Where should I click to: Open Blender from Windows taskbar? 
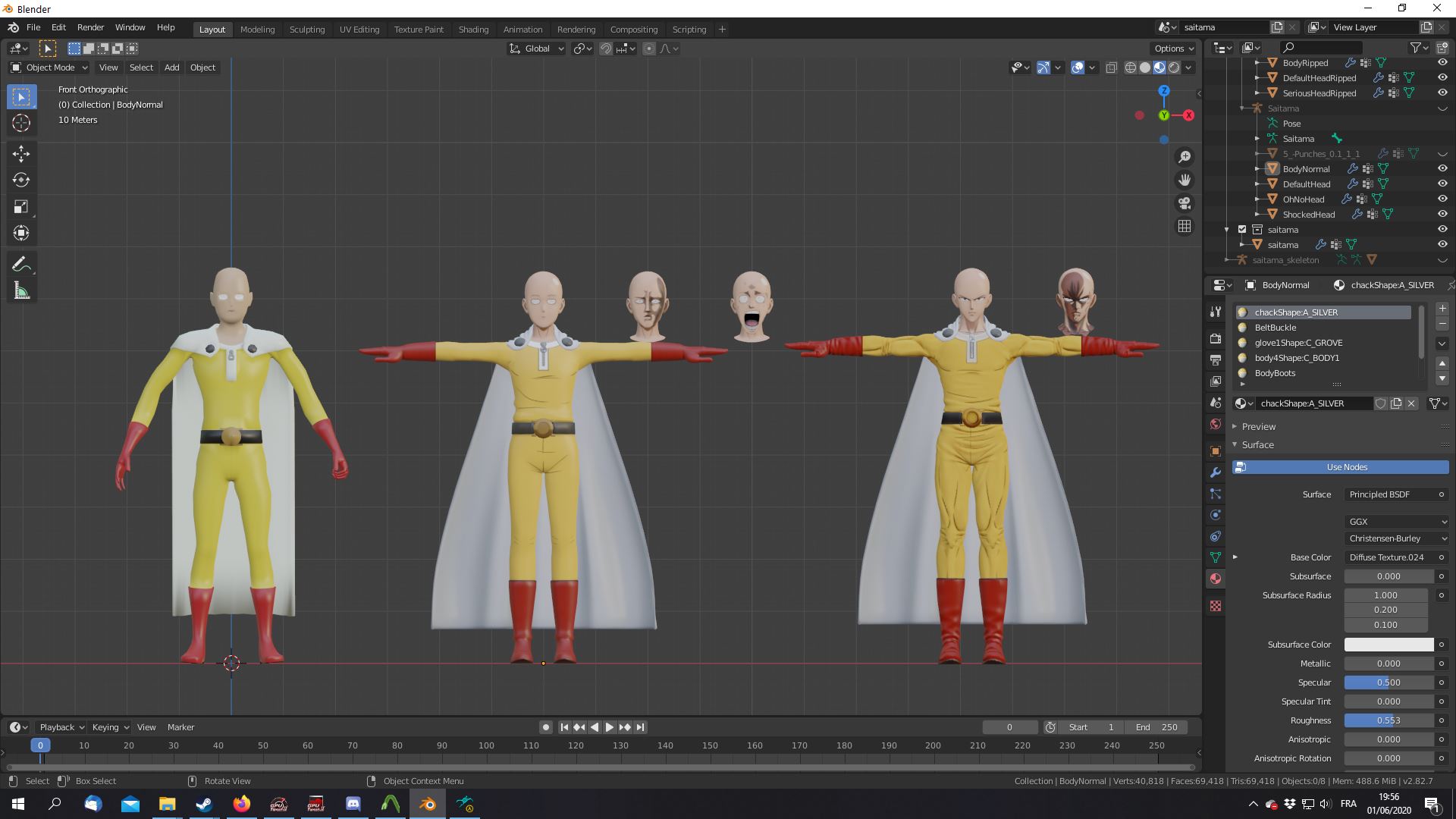[x=428, y=804]
